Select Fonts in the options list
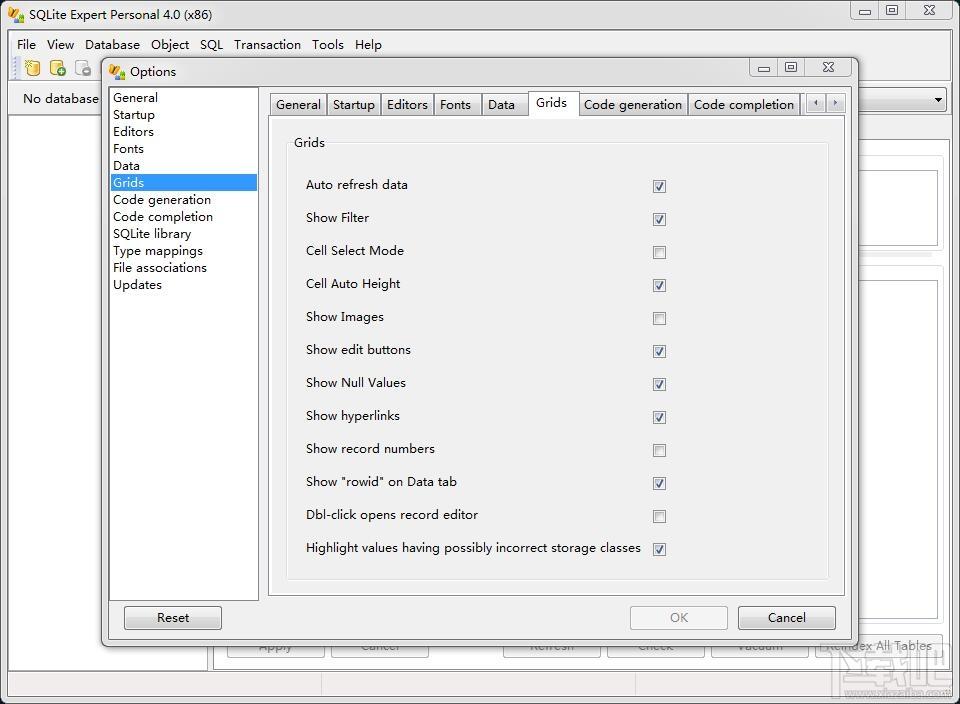 coord(184,149)
